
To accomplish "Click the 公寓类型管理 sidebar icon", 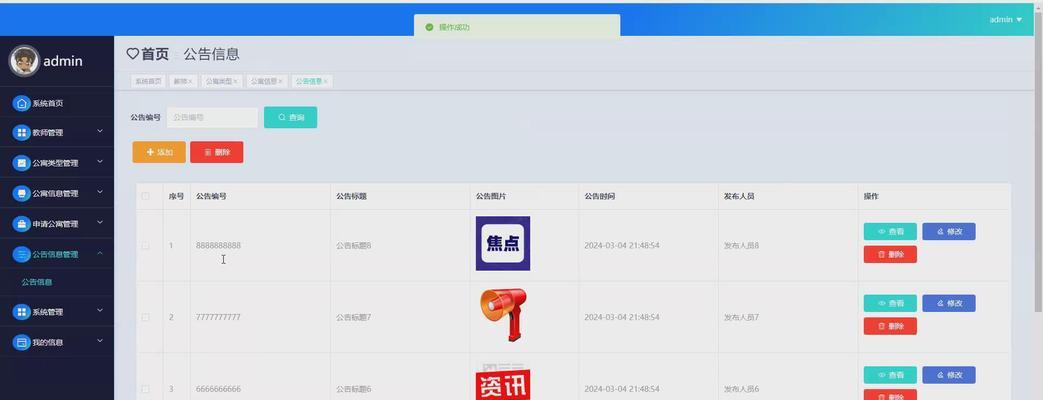I will click(x=22, y=162).
